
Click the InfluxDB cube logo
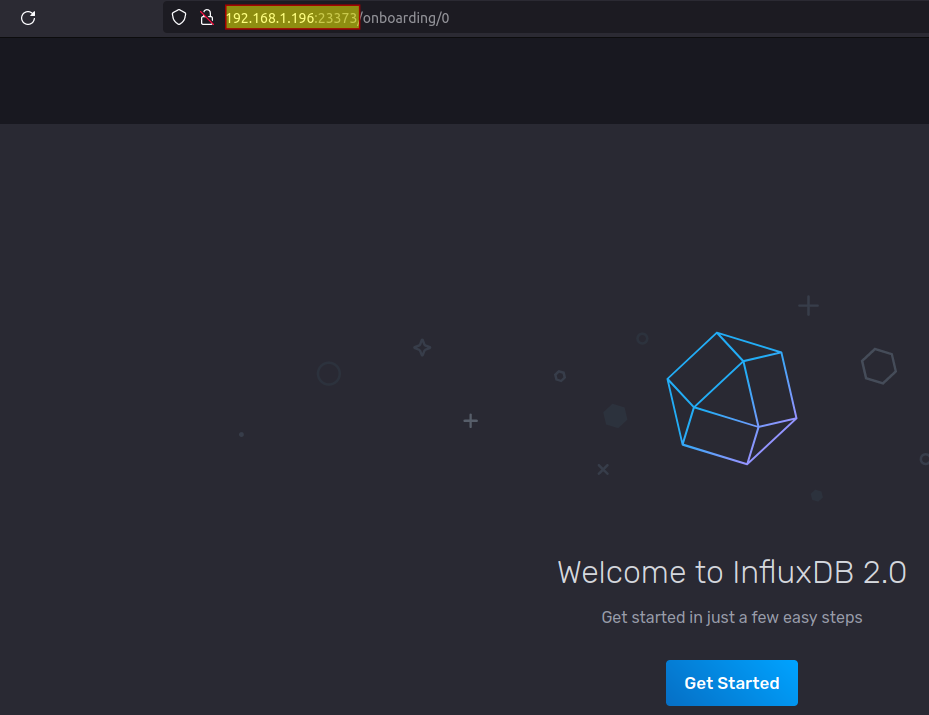click(x=732, y=399)
